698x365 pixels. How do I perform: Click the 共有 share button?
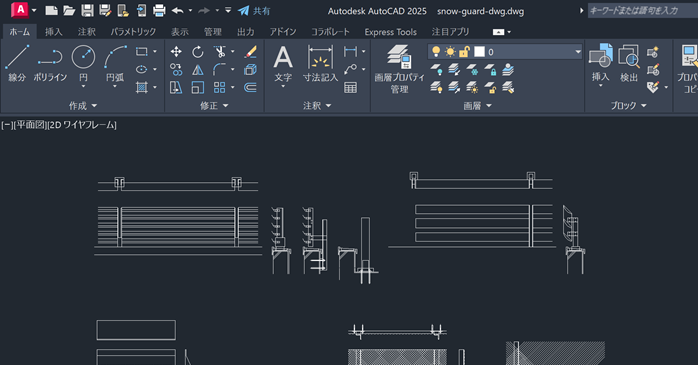click(x=254, y=11)
